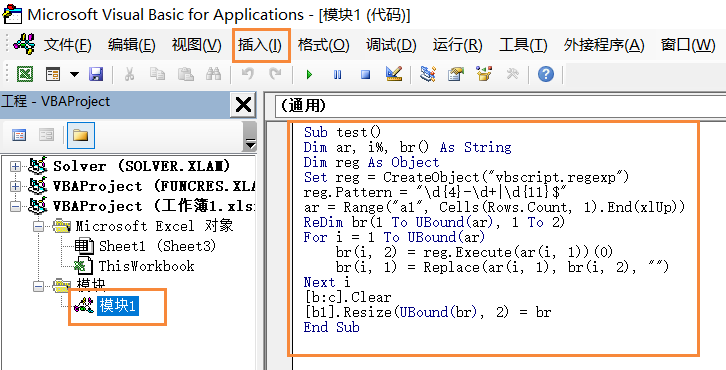Collapse the Microsoft Excel 对象 folder
This screenshot has width=726, height=370.
click(39, 226)
